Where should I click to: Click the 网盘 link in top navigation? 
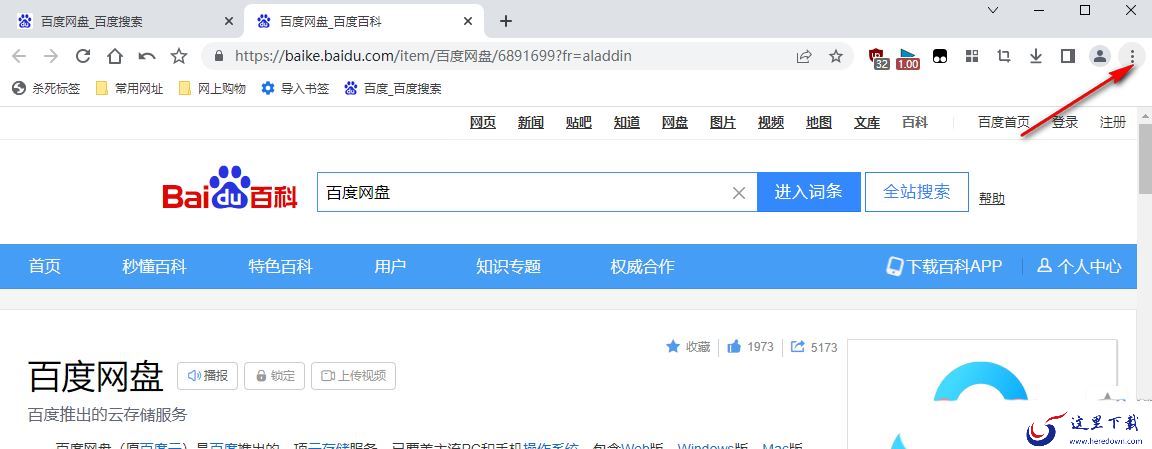pyautogui.click(x=674, y=123)
